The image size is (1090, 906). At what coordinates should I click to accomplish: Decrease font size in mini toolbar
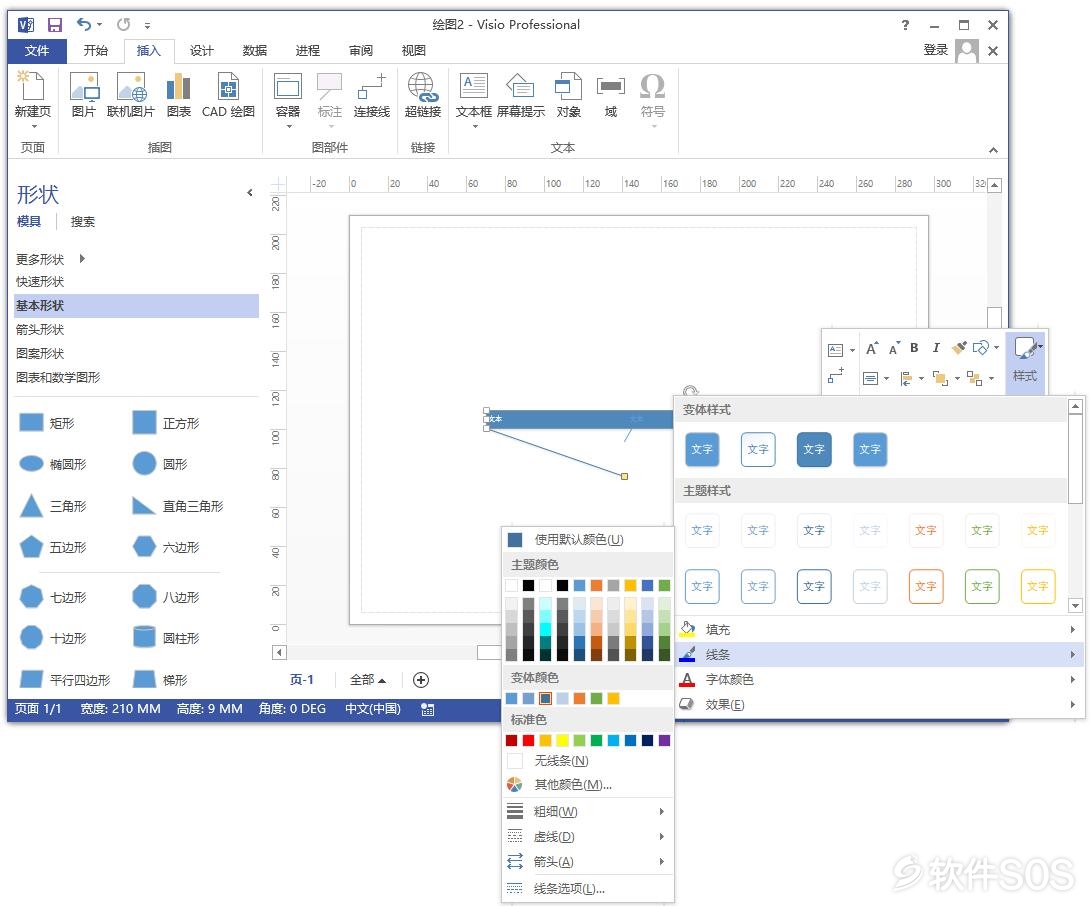click(x=894, y=348)
